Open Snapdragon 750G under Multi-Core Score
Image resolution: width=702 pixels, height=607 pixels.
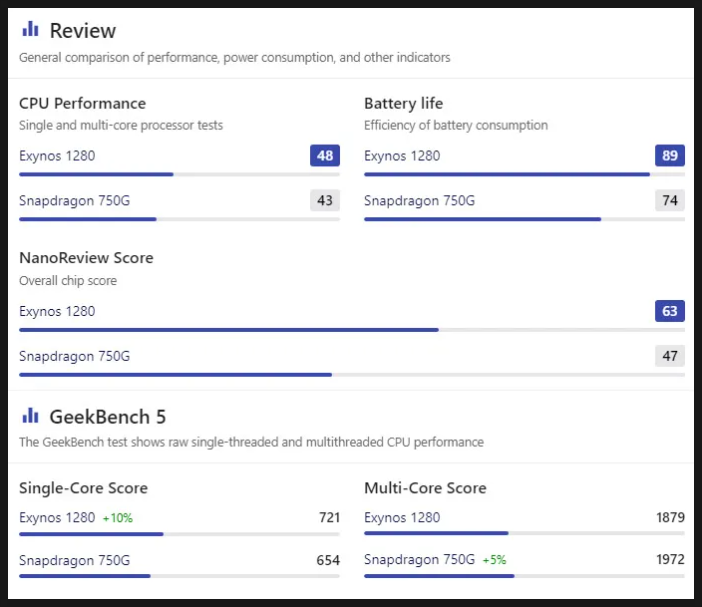coord(419,560)
